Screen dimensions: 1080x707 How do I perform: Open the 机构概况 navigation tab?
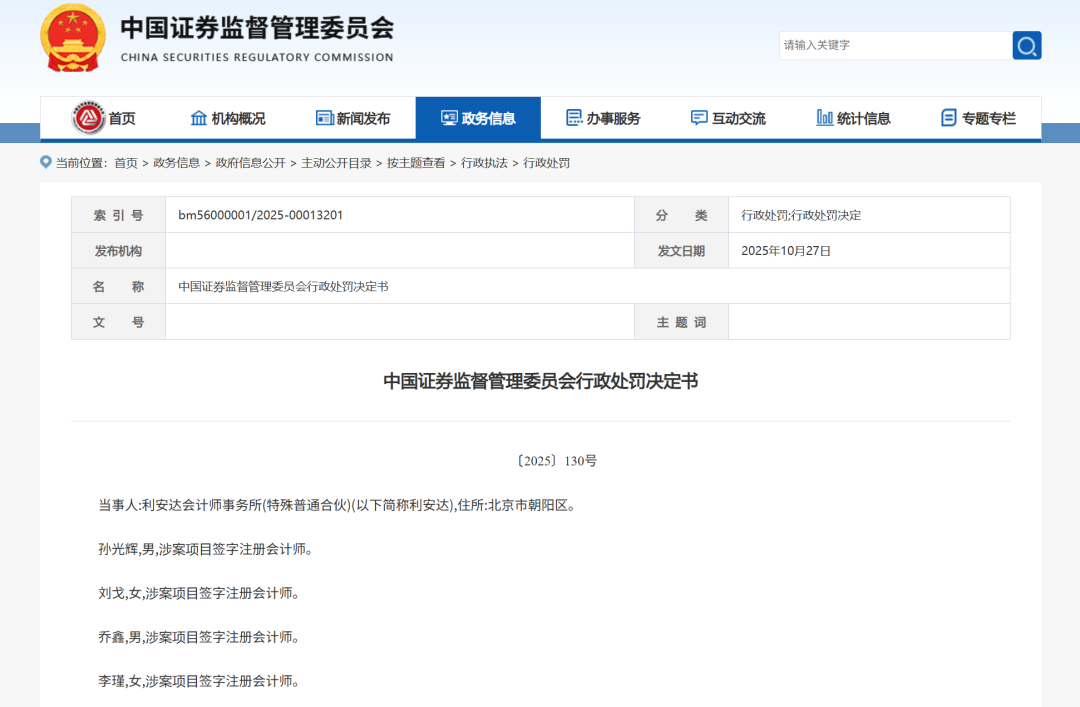228,119
